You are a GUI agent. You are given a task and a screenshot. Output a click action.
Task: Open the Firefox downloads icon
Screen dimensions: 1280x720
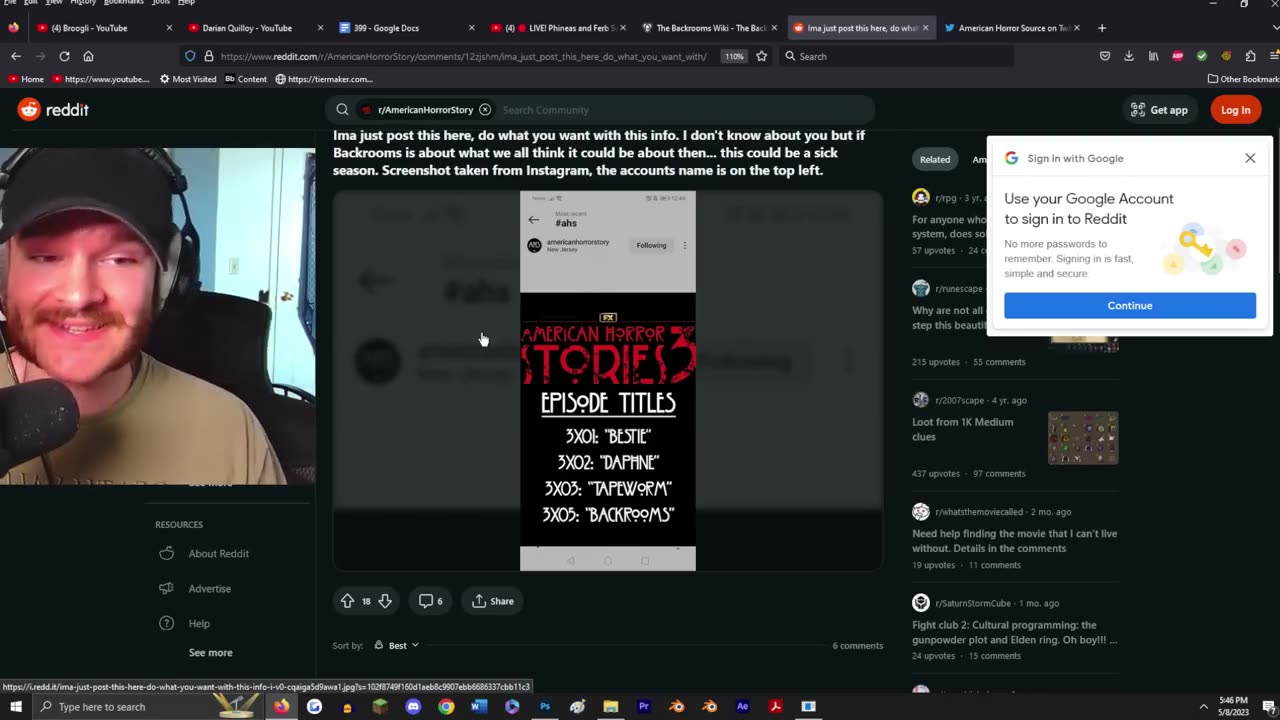click(1129, 56)
